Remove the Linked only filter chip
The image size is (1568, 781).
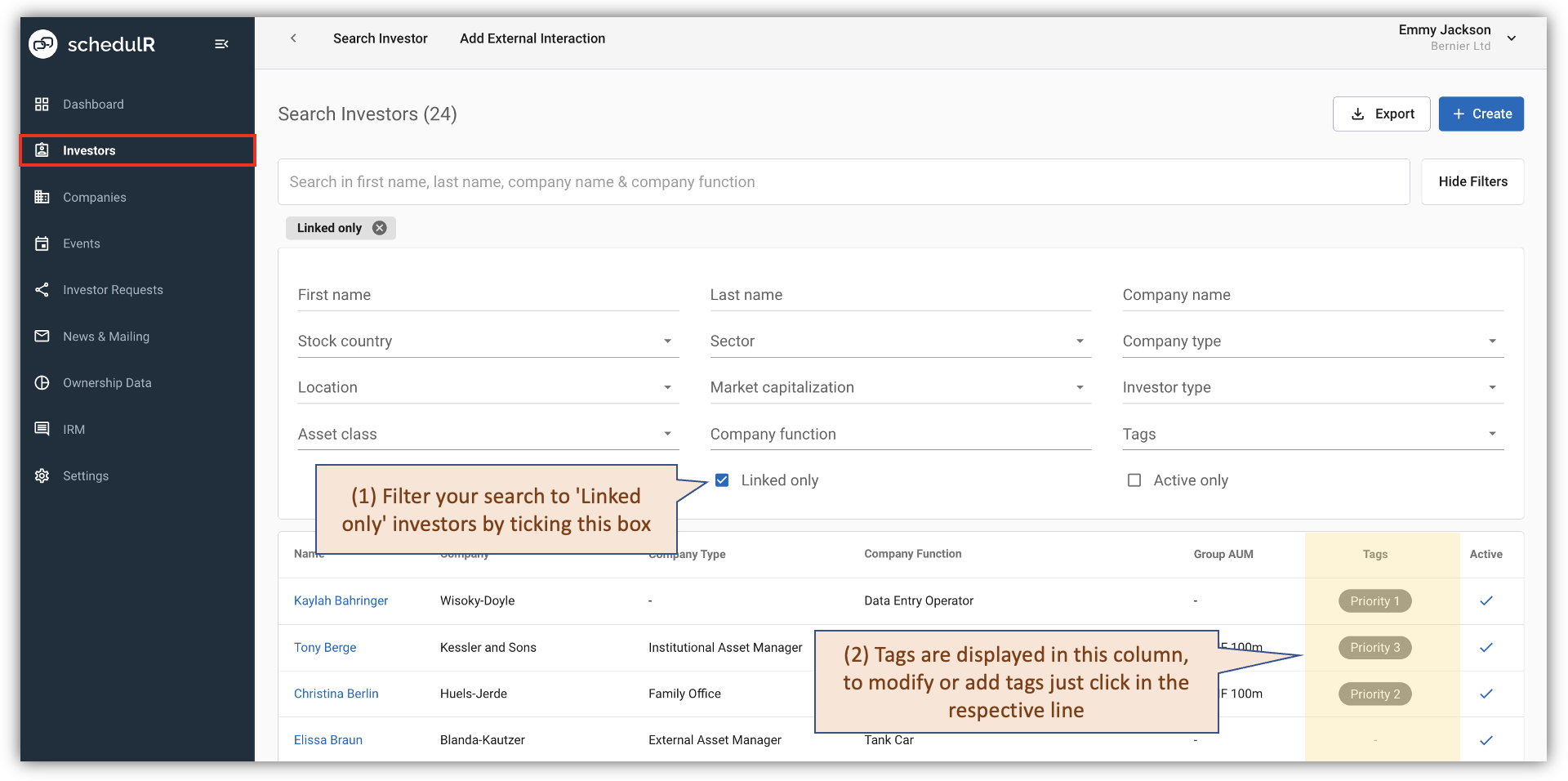click(x=379, y=228)
